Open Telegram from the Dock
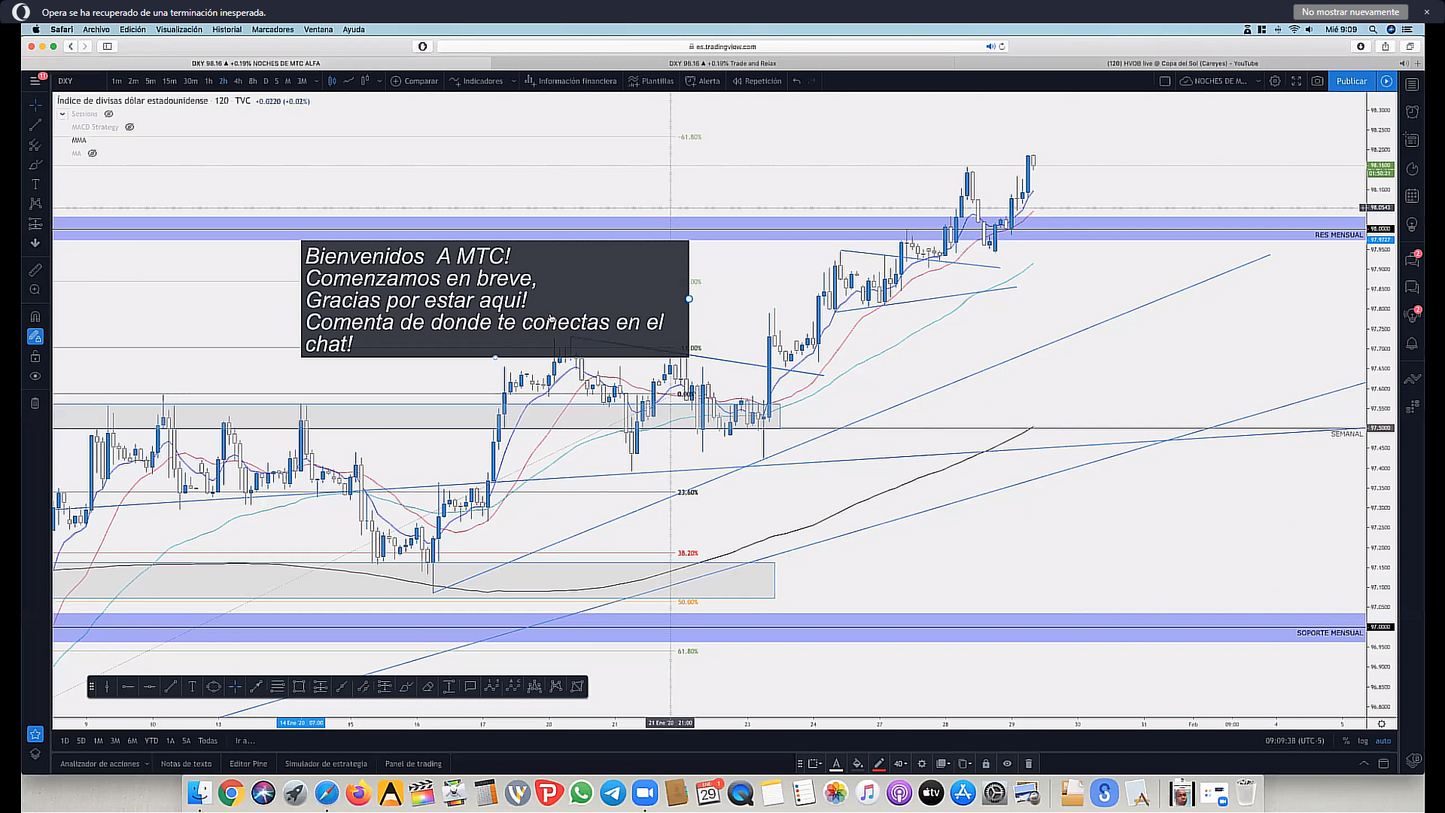 [612, 793]
